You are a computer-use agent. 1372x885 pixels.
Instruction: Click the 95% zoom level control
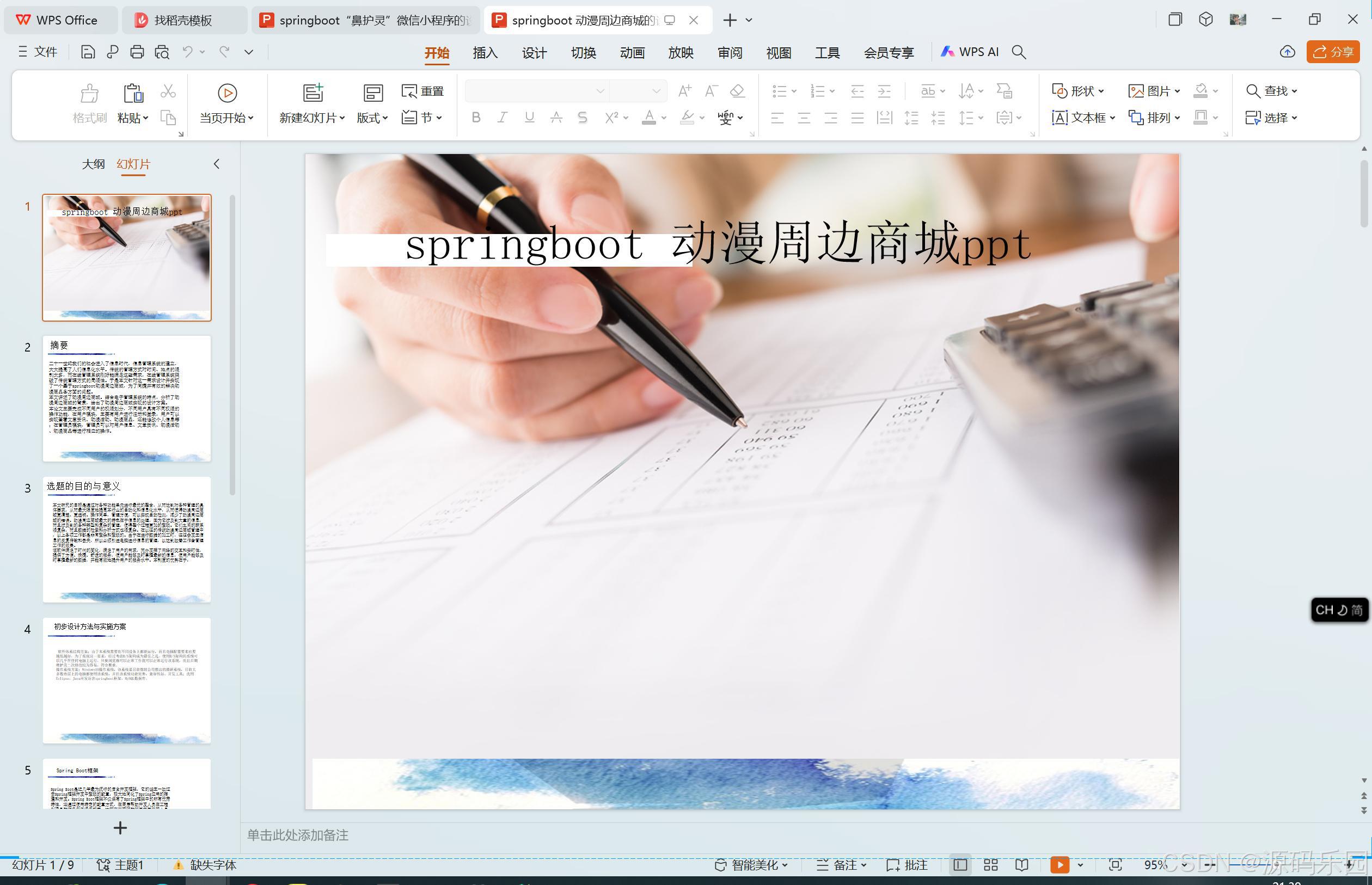click(1155, 864)
